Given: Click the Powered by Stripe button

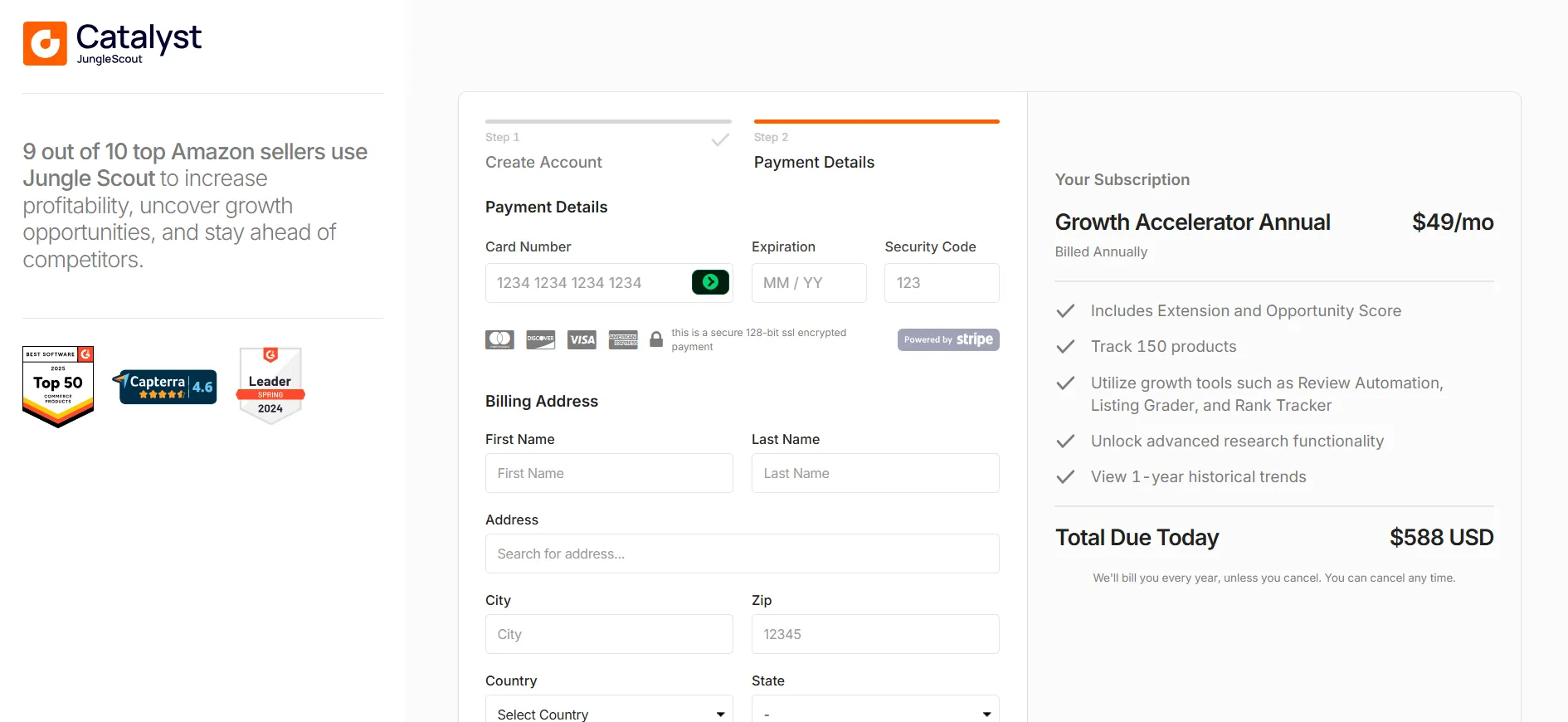Looking at the screenshot, I should pyautogui.click(x=948, y=339).
